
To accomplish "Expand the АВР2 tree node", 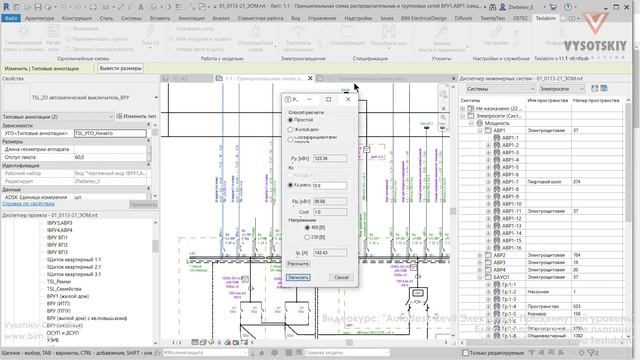I will click(480, 255).
